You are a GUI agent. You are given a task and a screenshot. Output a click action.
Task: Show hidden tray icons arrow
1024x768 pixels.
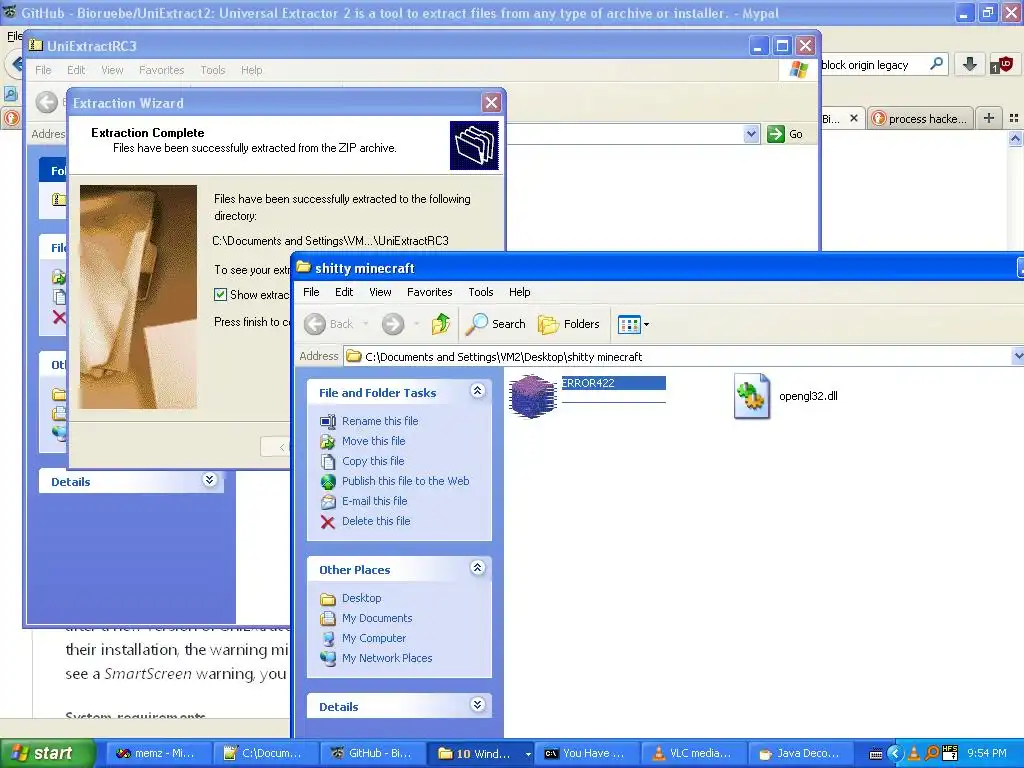pyautogui.click(x=895, y=754)
